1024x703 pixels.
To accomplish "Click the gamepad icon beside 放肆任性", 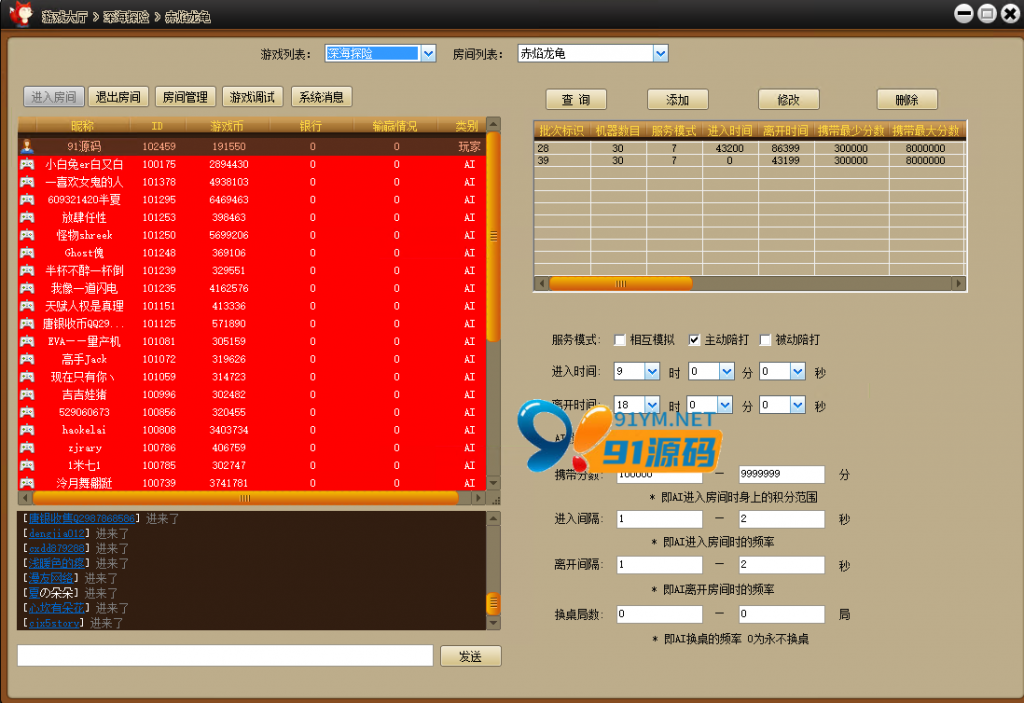I will coord(27,217).
